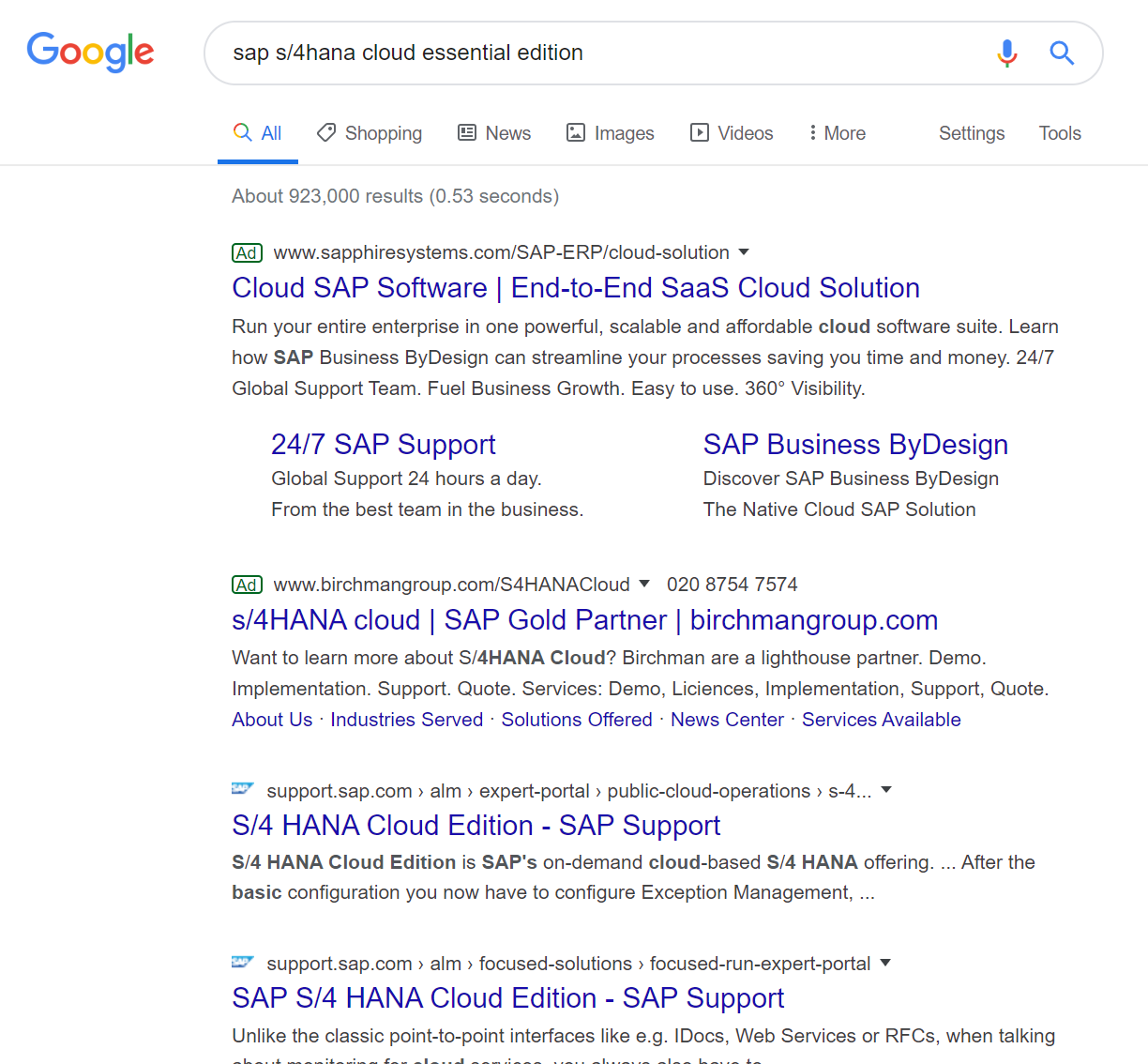The image size is (1148, 1064).
Task: Select the All results tab
Action: tap(258, 133)
